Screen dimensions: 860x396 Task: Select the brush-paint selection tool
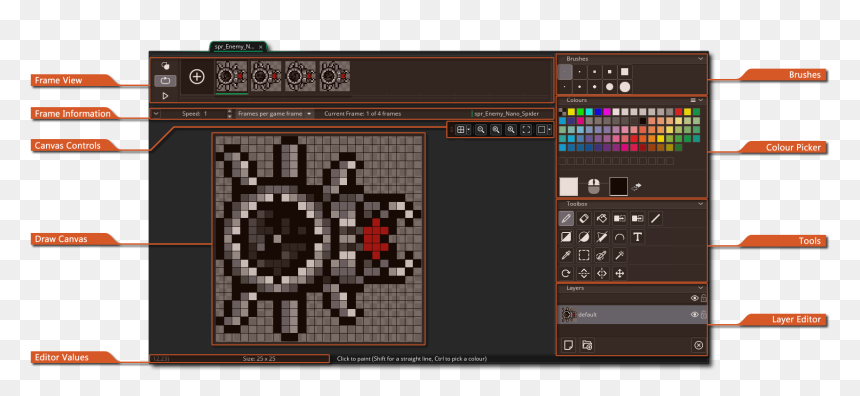(x=602, y=255)
